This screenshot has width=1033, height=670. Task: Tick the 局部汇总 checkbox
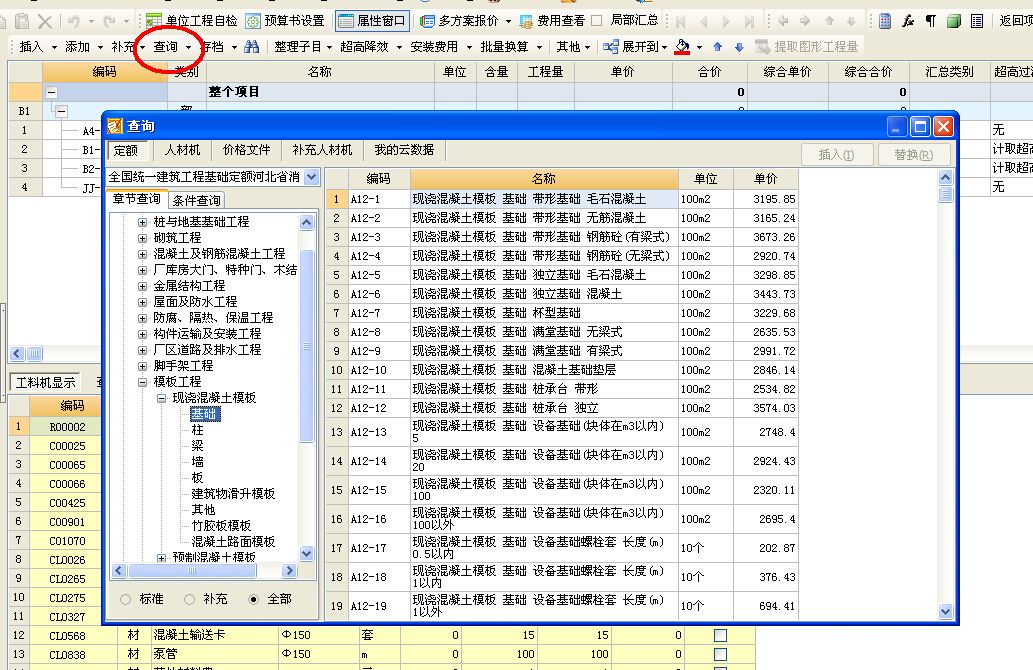tap(596, 20)
